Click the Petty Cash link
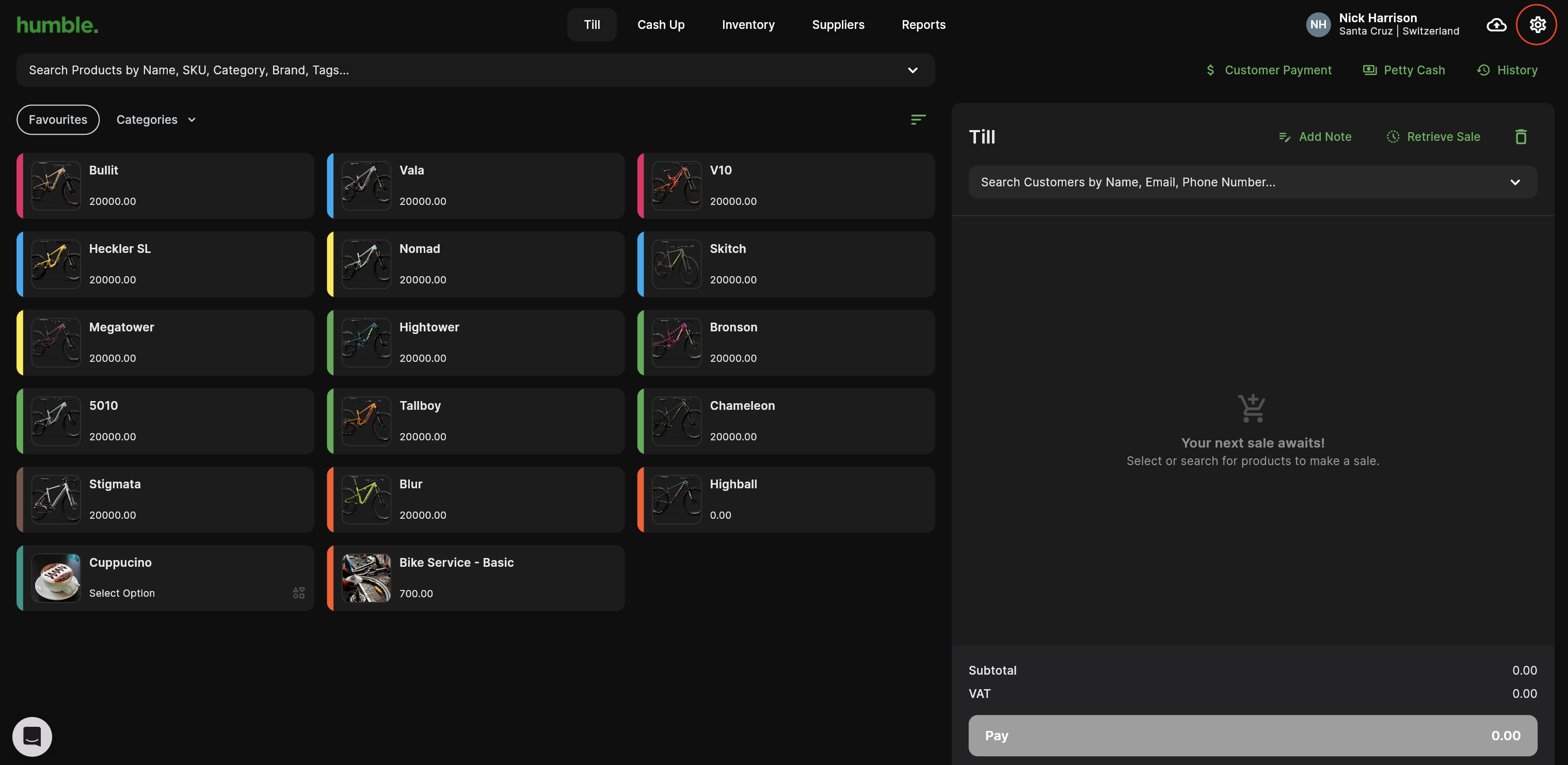The height and width of the screenshot is (765, 1568). click(x=1404, y=70)
